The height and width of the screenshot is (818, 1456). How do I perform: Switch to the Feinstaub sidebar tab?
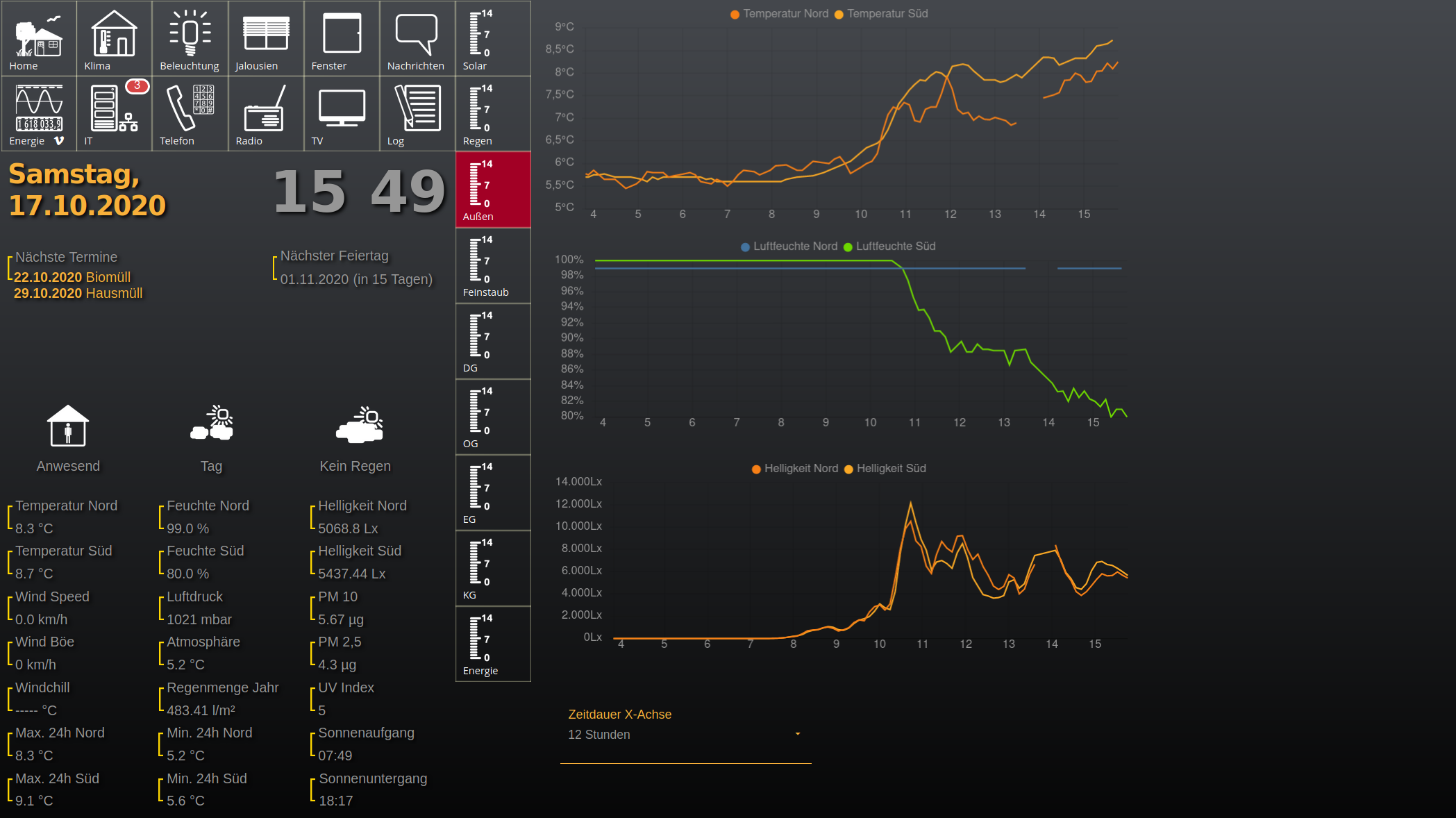point(493,265)
